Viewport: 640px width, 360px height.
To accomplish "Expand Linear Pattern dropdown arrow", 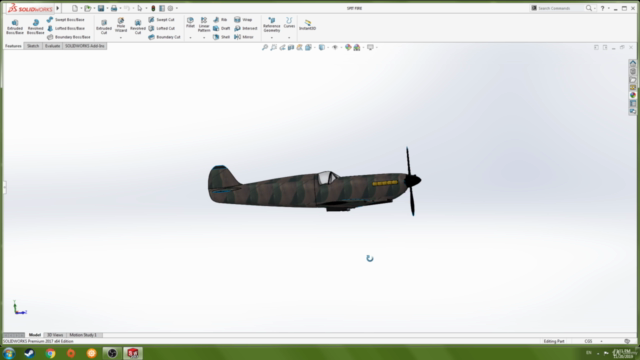I will [x=204, y=38].
